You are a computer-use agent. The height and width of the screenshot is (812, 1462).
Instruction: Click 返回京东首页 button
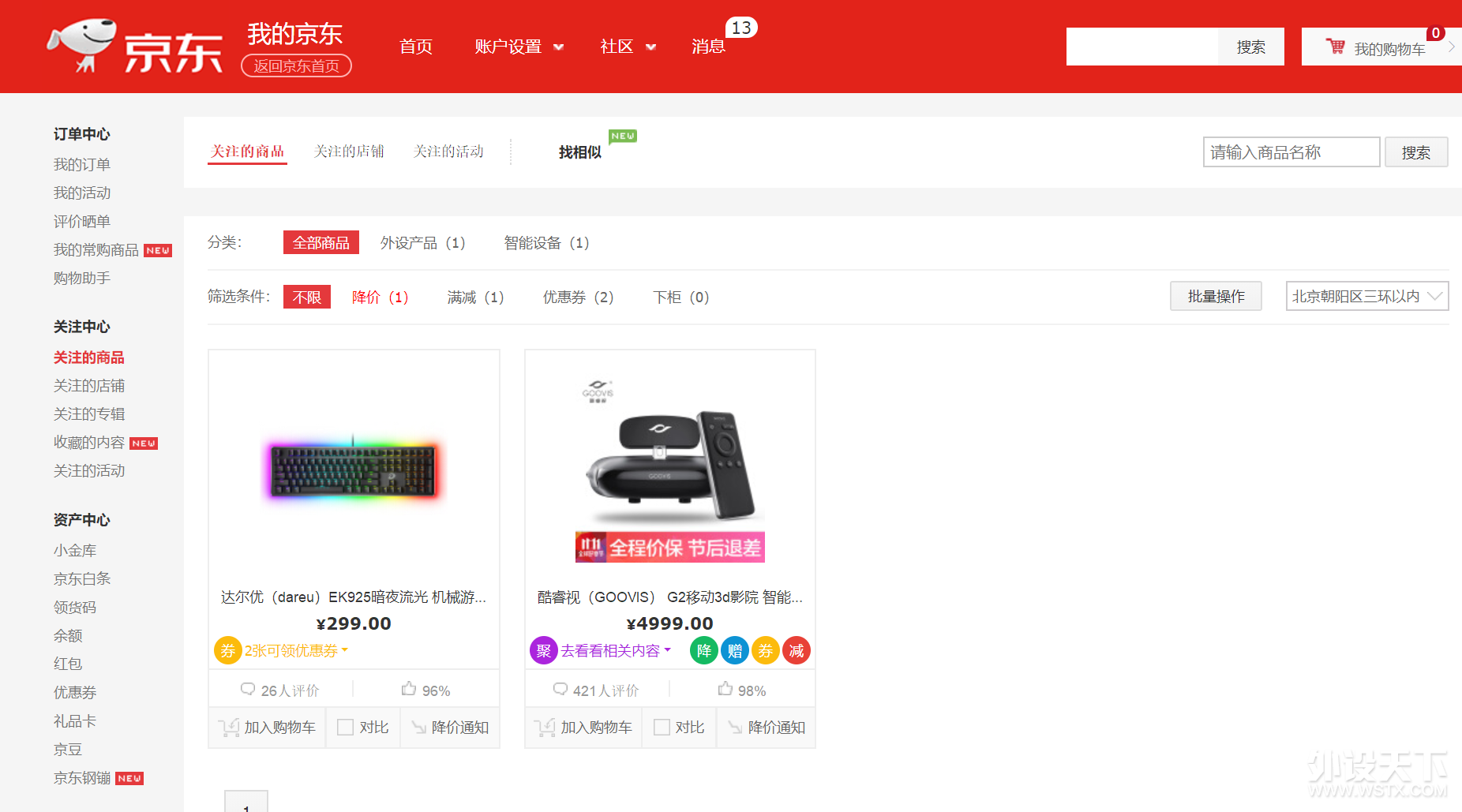click(x=296, y=66)
